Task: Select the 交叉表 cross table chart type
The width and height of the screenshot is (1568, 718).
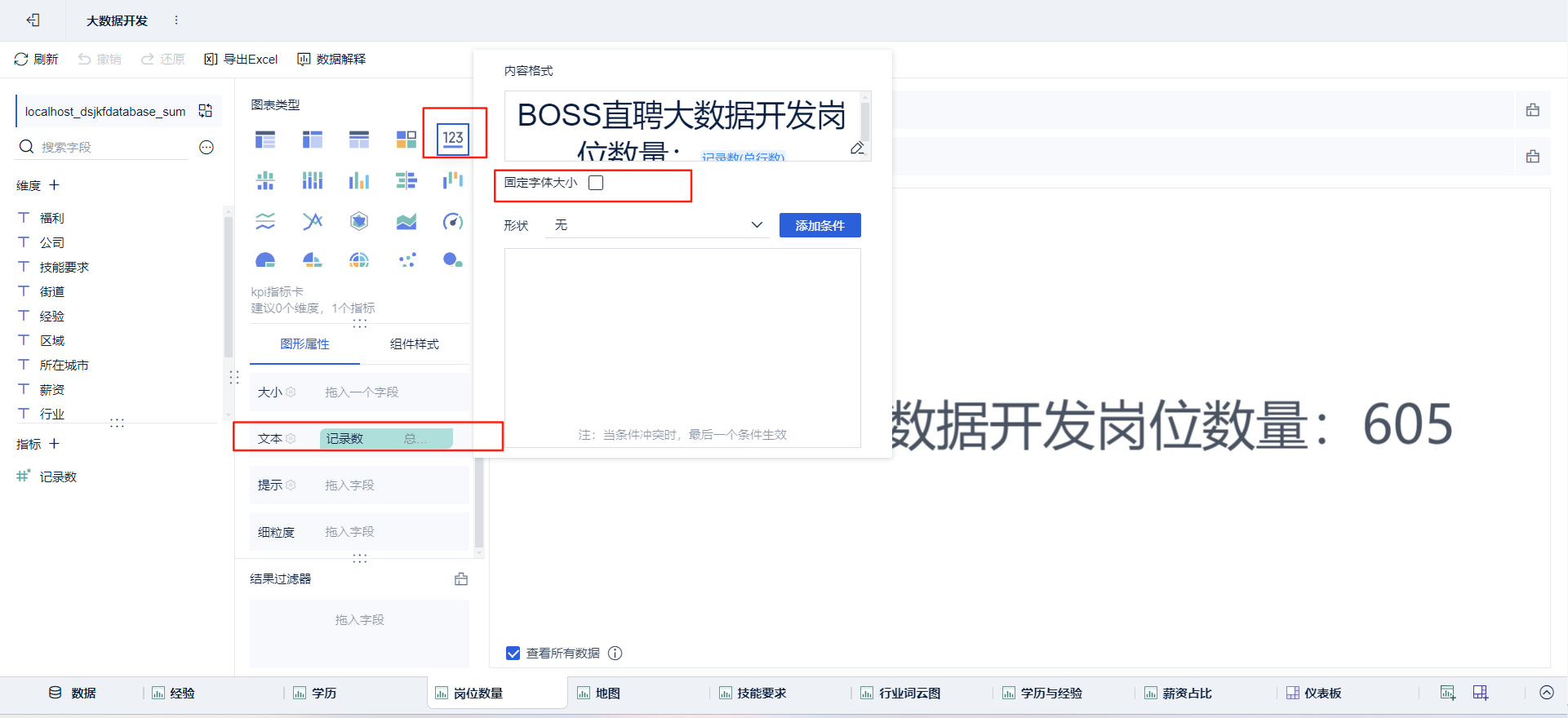Action: pyautogui.click(x=313, y=140)
